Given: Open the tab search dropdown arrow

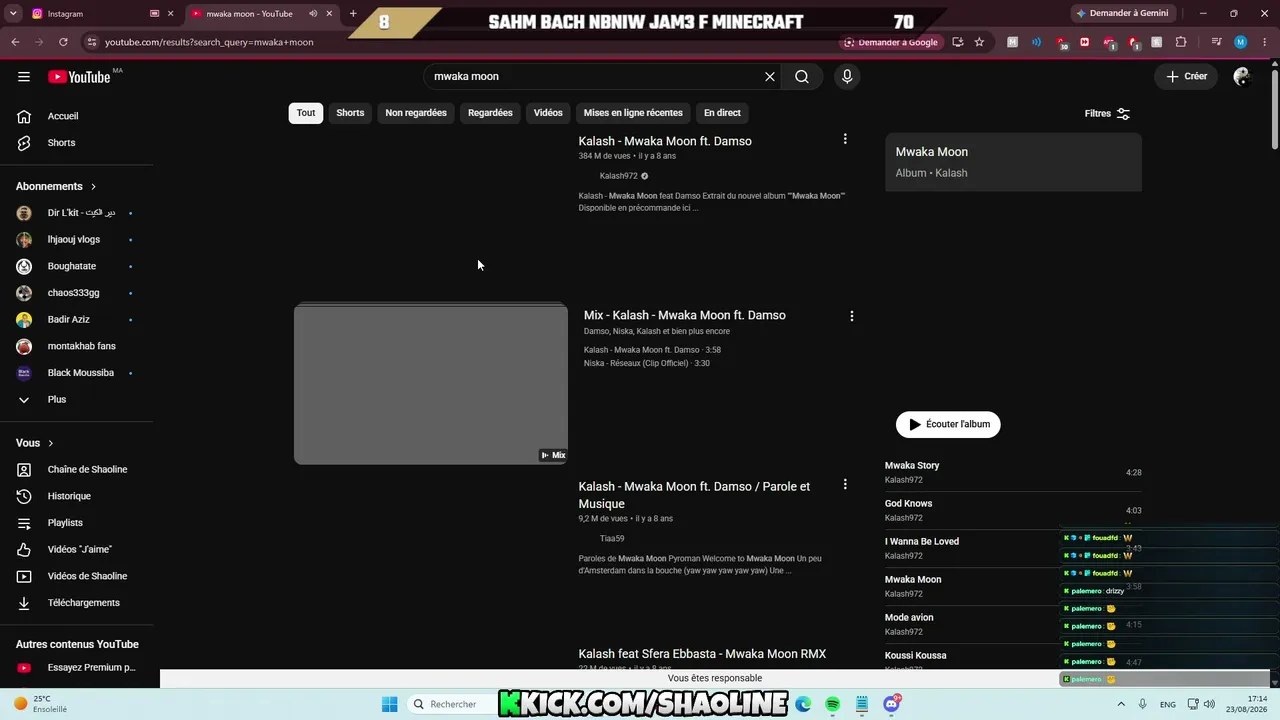Looking at the screenshot, I should 14,14.
